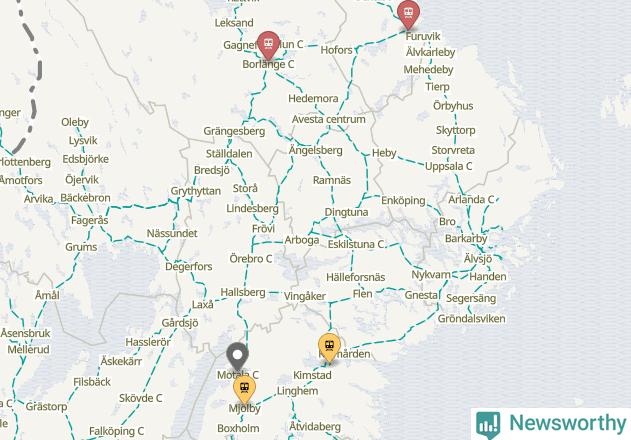Click the Eskilstuna C station label
The height and width of the screenshot is (440, 631).
click(x=356, y=244)
